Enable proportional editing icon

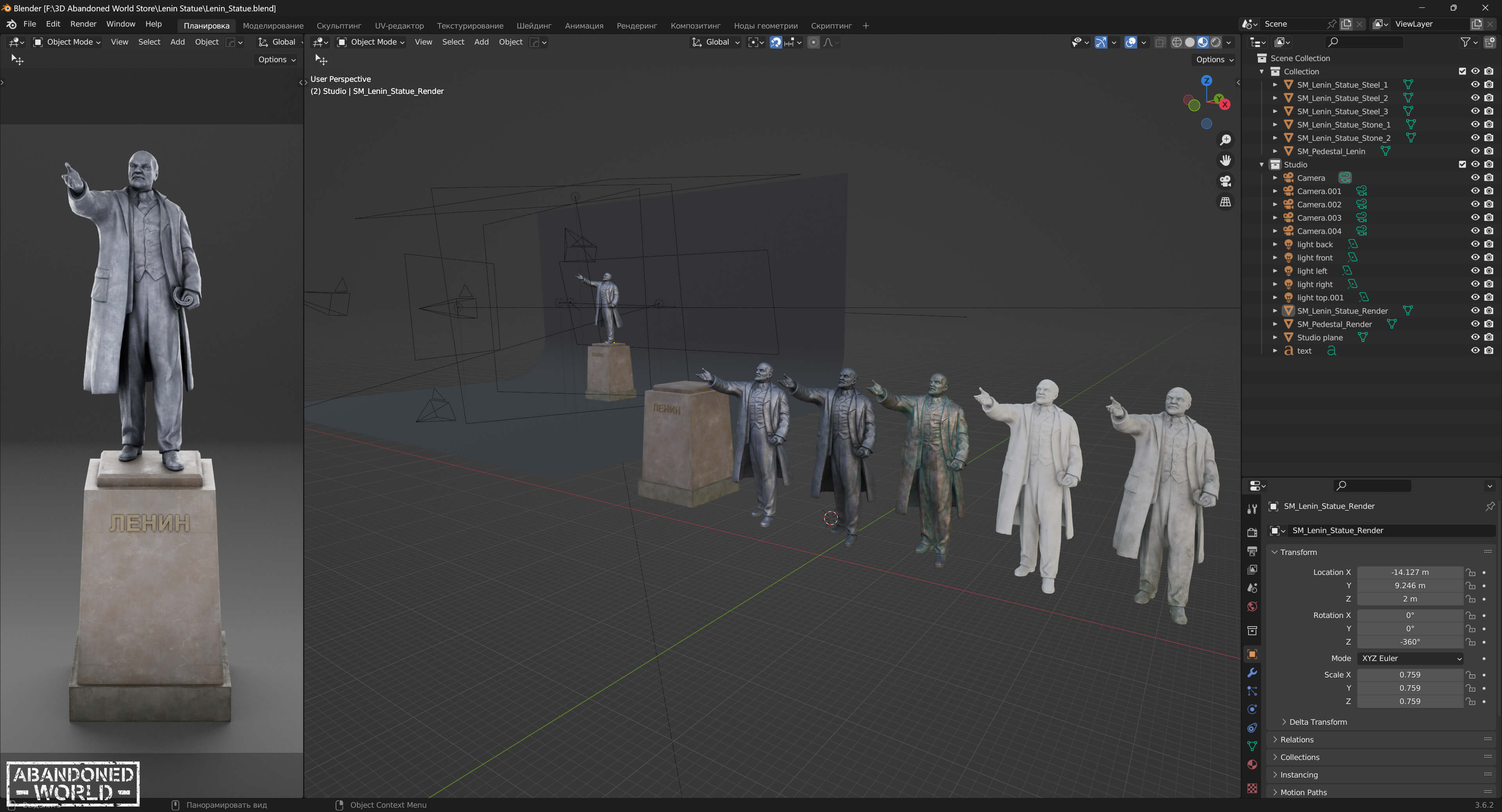tap(814, 42)
